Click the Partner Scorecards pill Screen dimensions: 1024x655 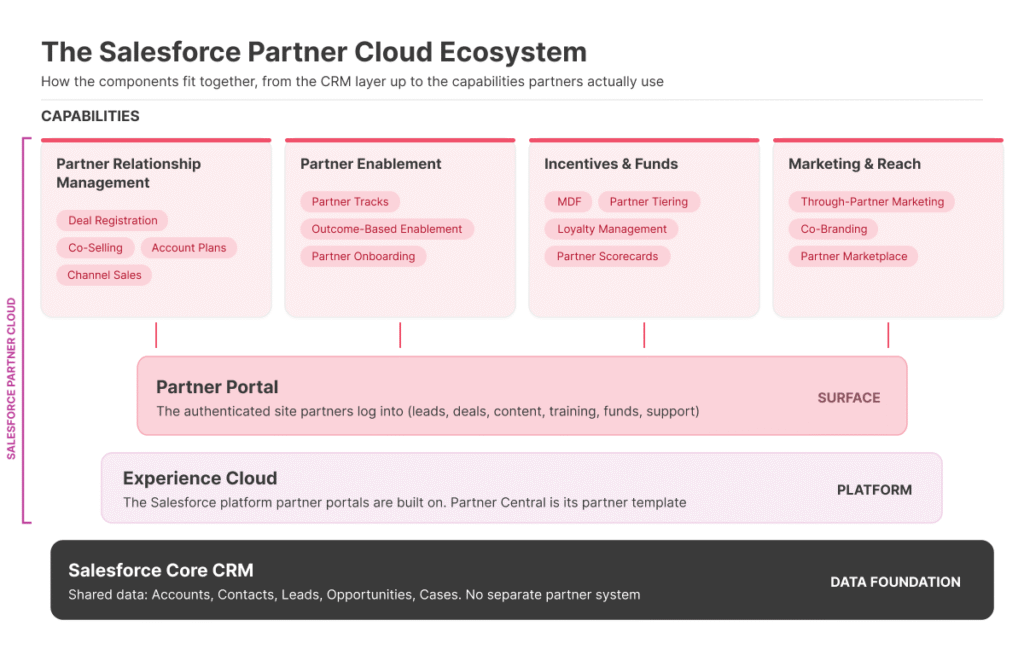click(x=607, y=257)
